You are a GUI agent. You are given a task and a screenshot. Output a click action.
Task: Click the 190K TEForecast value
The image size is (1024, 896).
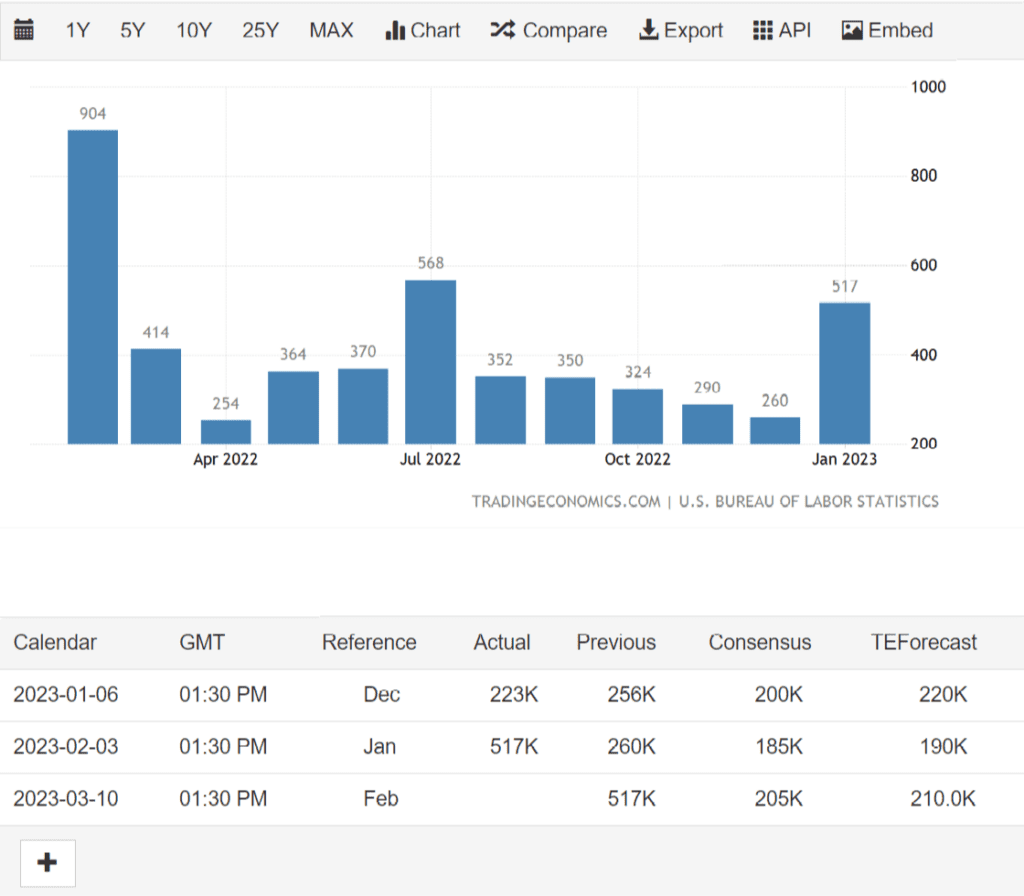943,746
